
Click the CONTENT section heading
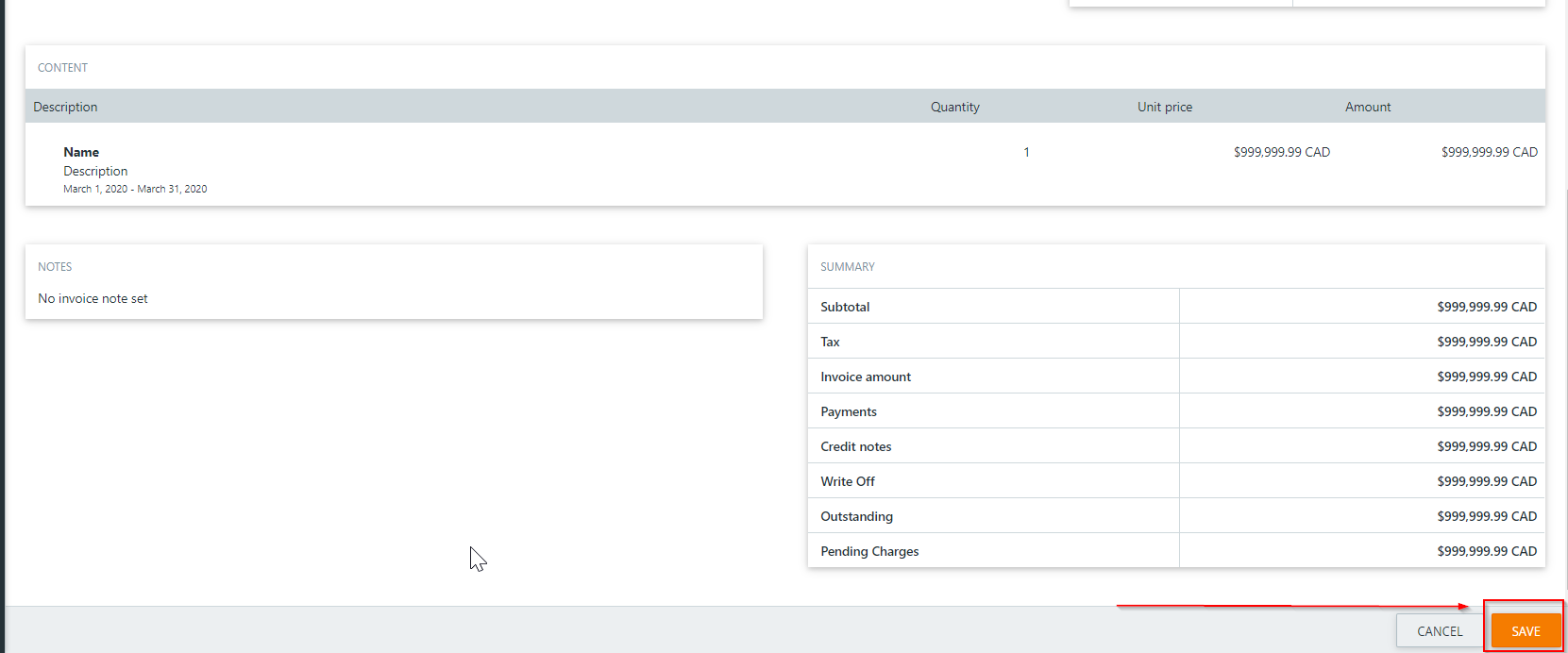[62, 68]
